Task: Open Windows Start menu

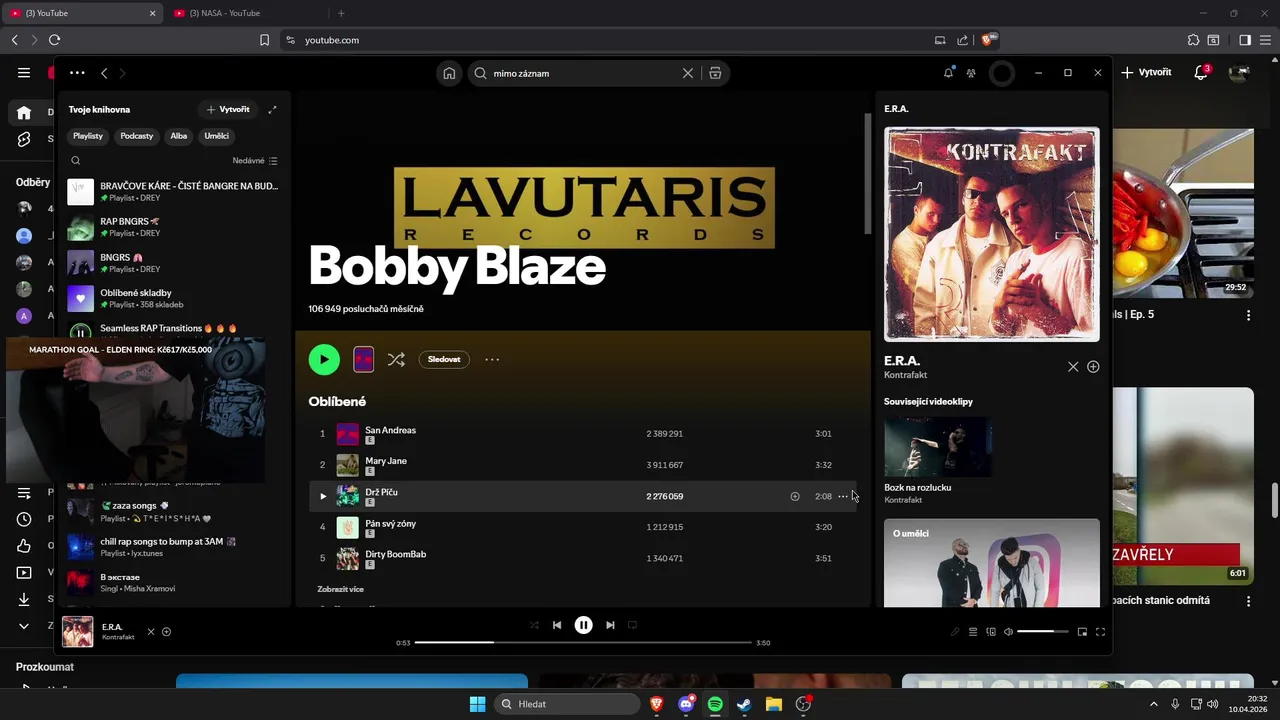Action: coord(477,704)
